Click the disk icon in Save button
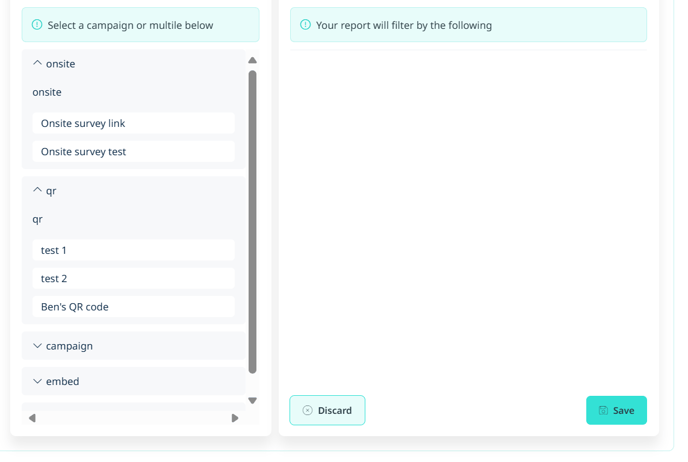 point(603,410)
